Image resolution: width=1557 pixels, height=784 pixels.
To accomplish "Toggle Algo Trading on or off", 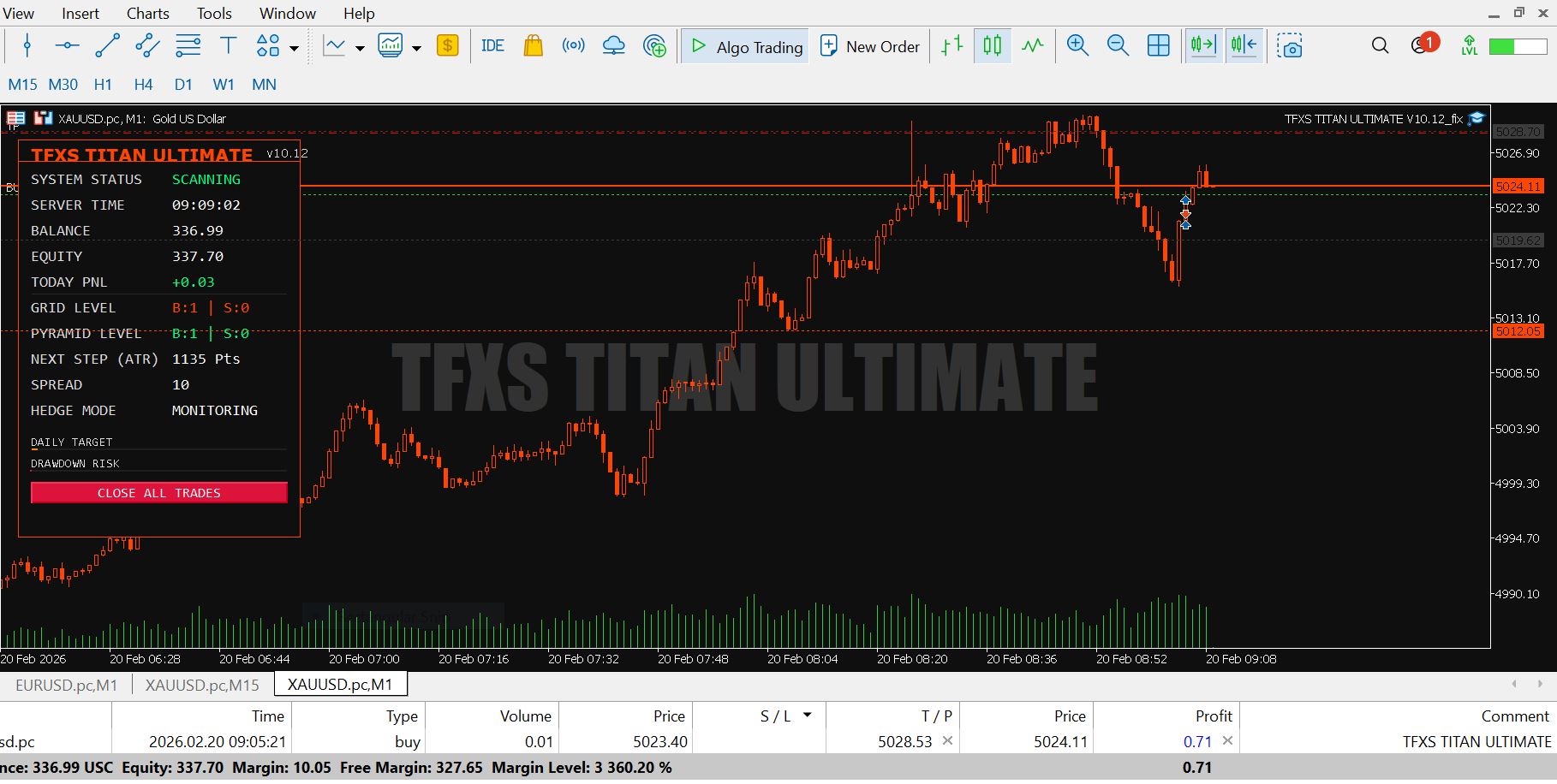I will [747, 46].
